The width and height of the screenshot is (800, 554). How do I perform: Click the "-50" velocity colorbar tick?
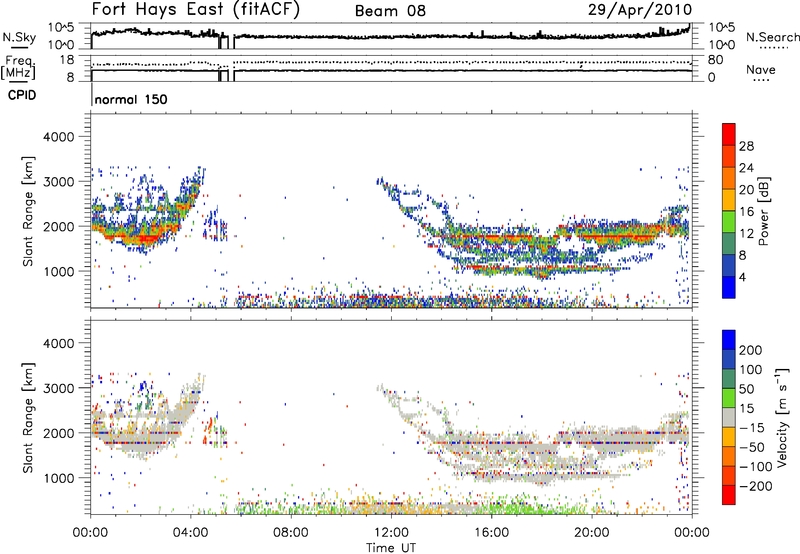[x=753, y=447]
